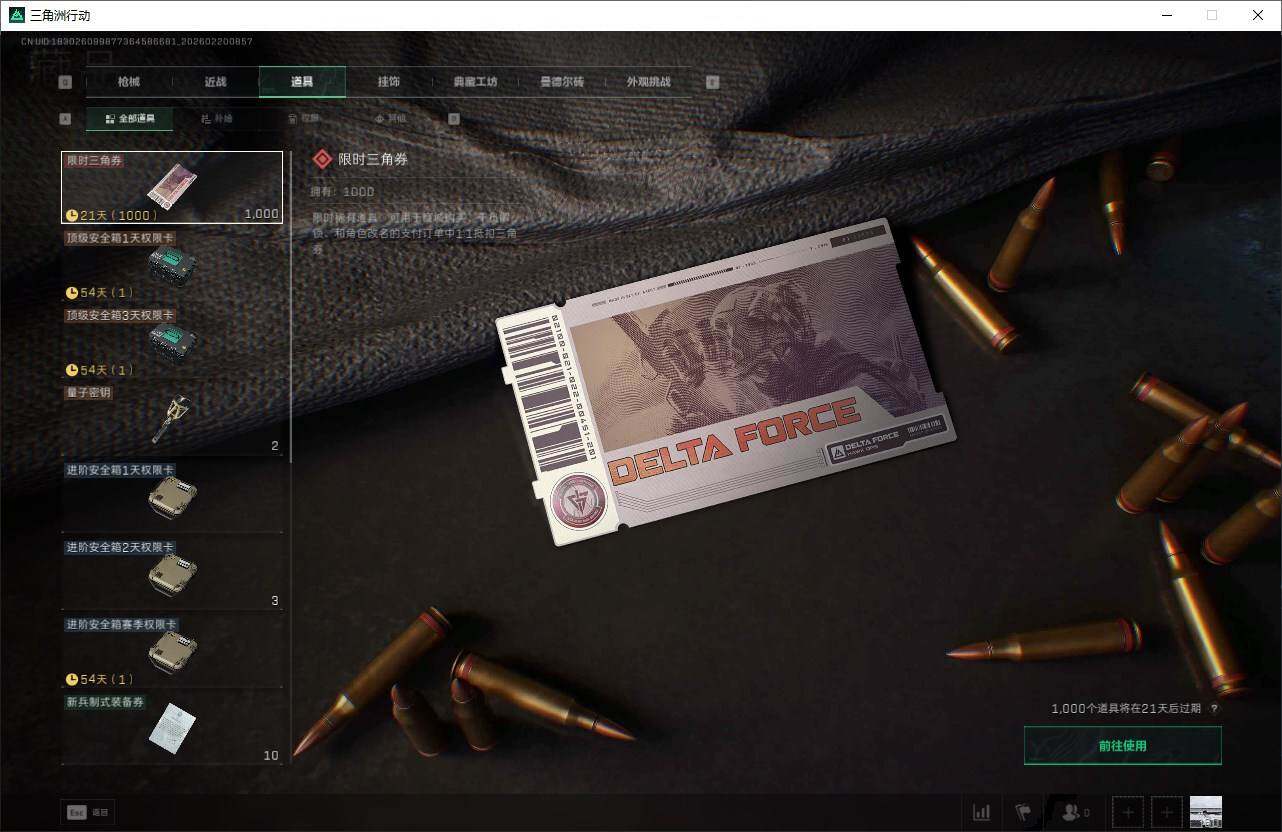Open the player avatar thumbnail
The image size is (1282, 832).
click(1205, 812)
